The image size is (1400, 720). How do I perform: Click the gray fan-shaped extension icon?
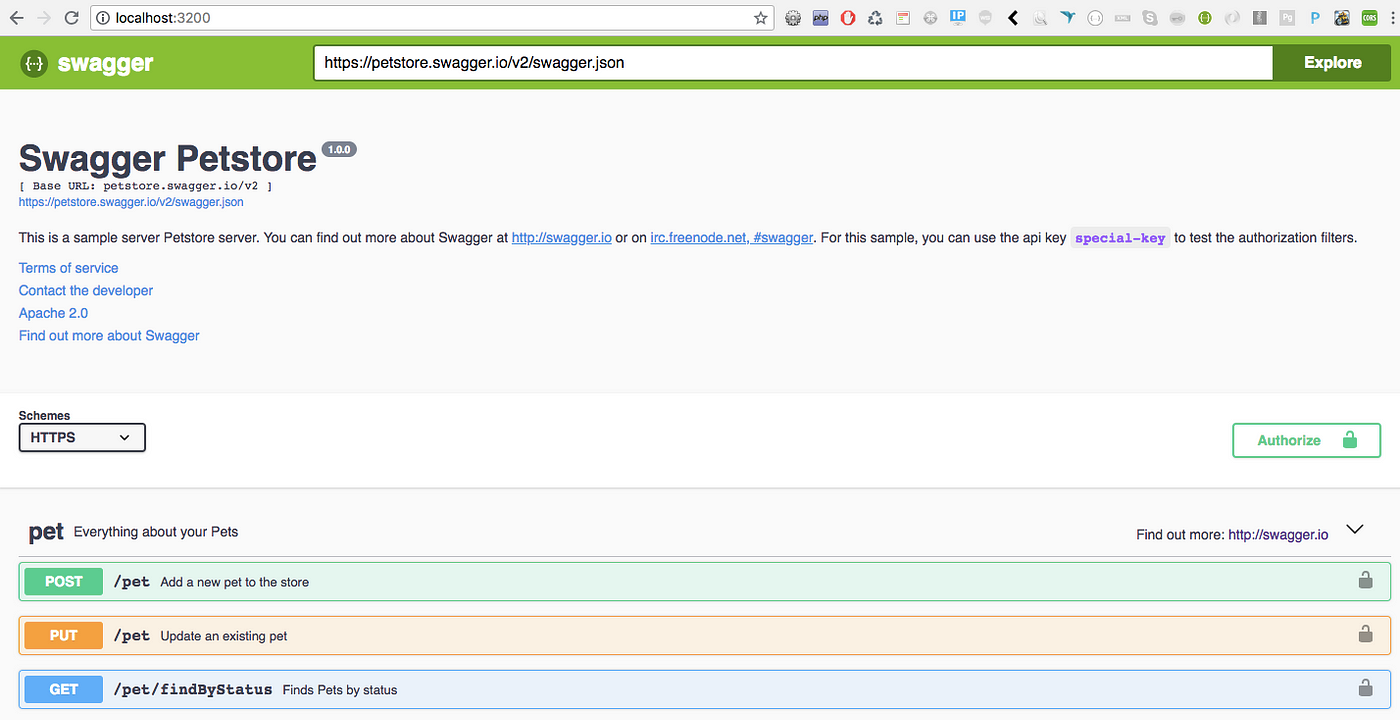pyautogui.click(x=930, y=18)
